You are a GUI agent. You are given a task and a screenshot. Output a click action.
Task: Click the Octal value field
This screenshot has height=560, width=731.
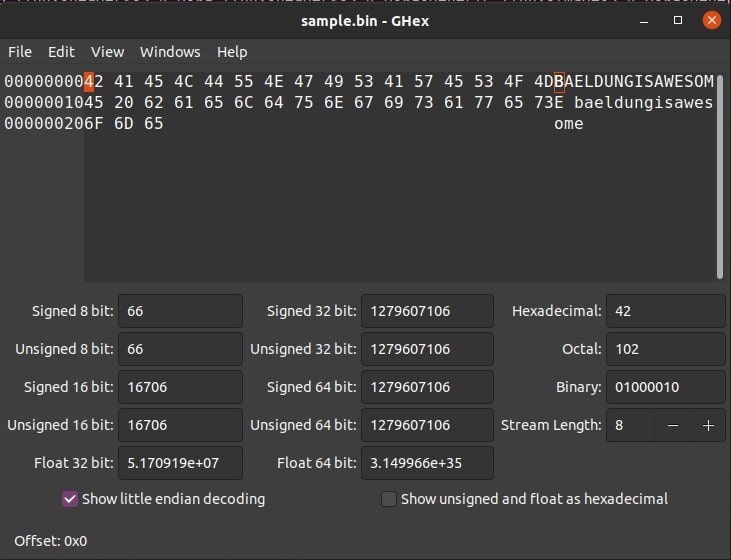(x=665, y=349)
